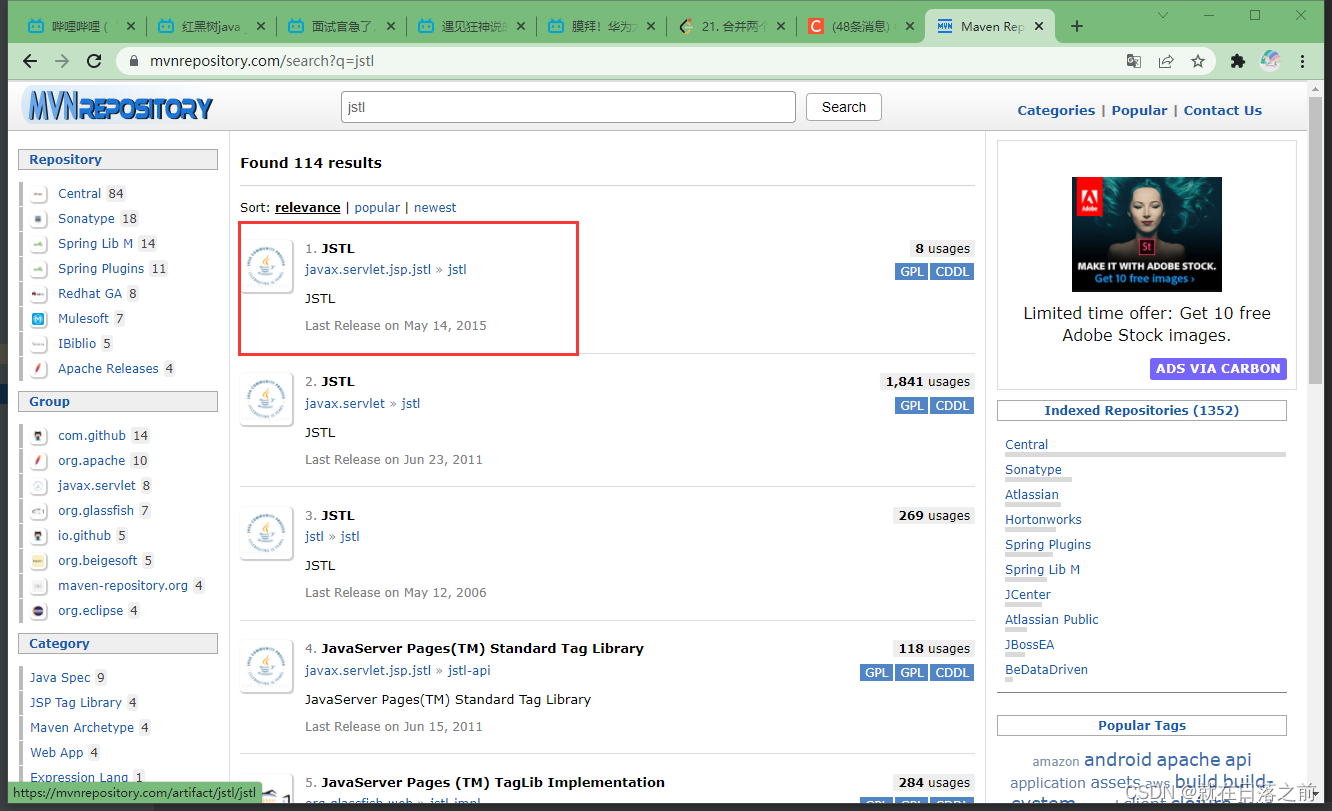Click Central repository icon in sidebar
The height and width of the screenshot is (811, 1332).
tap(38, 194)
